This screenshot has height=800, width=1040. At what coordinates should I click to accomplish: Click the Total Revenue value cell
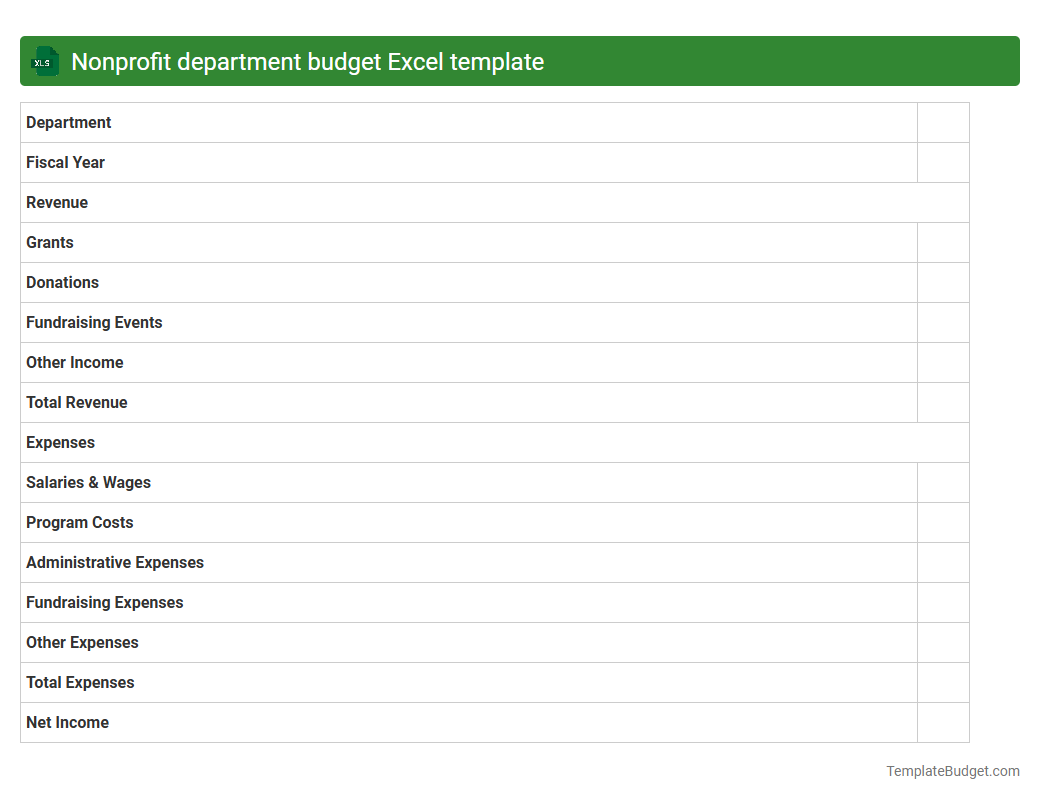click(x=943, y=402)
